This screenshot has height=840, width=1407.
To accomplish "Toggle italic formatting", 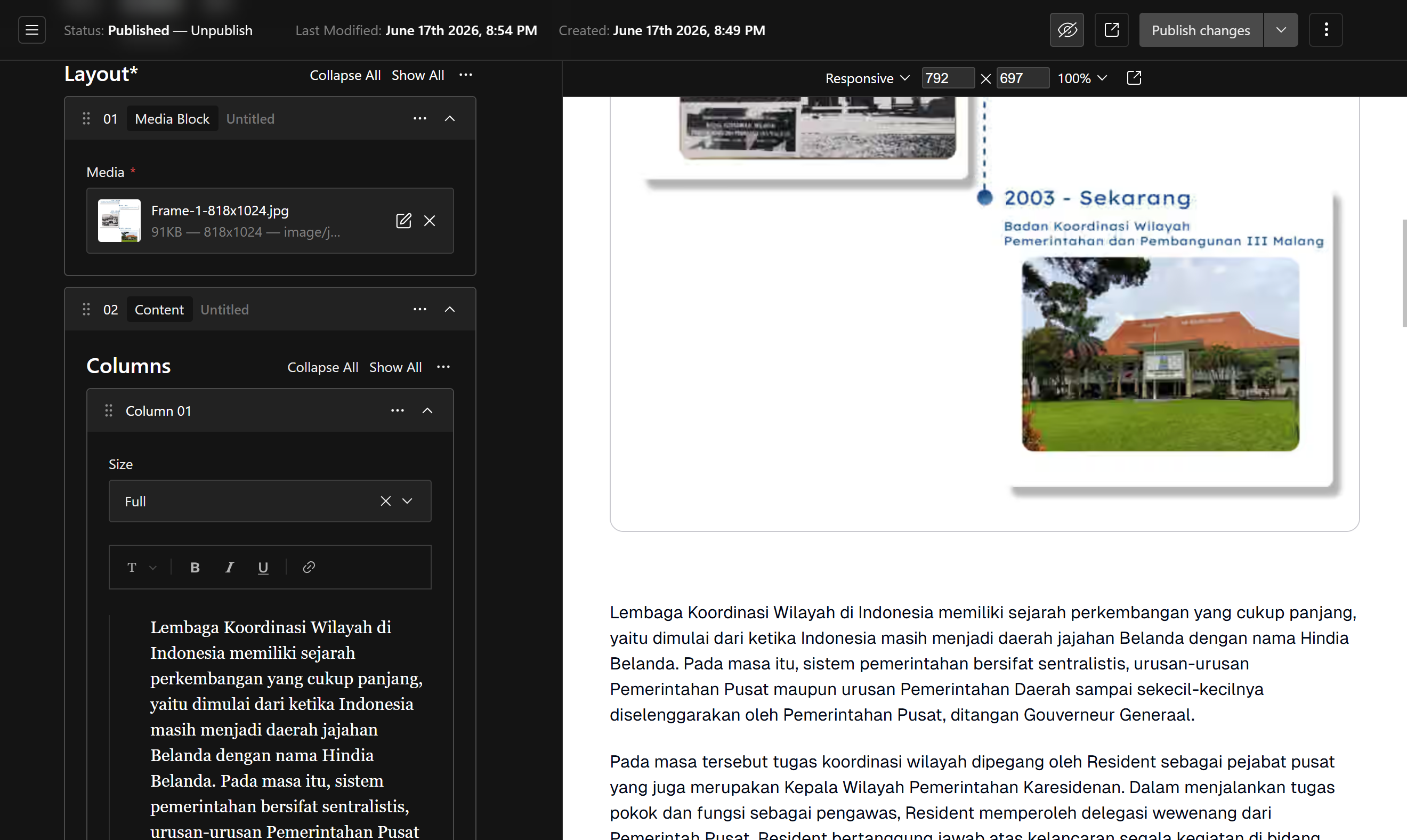I will pos(229,567).
